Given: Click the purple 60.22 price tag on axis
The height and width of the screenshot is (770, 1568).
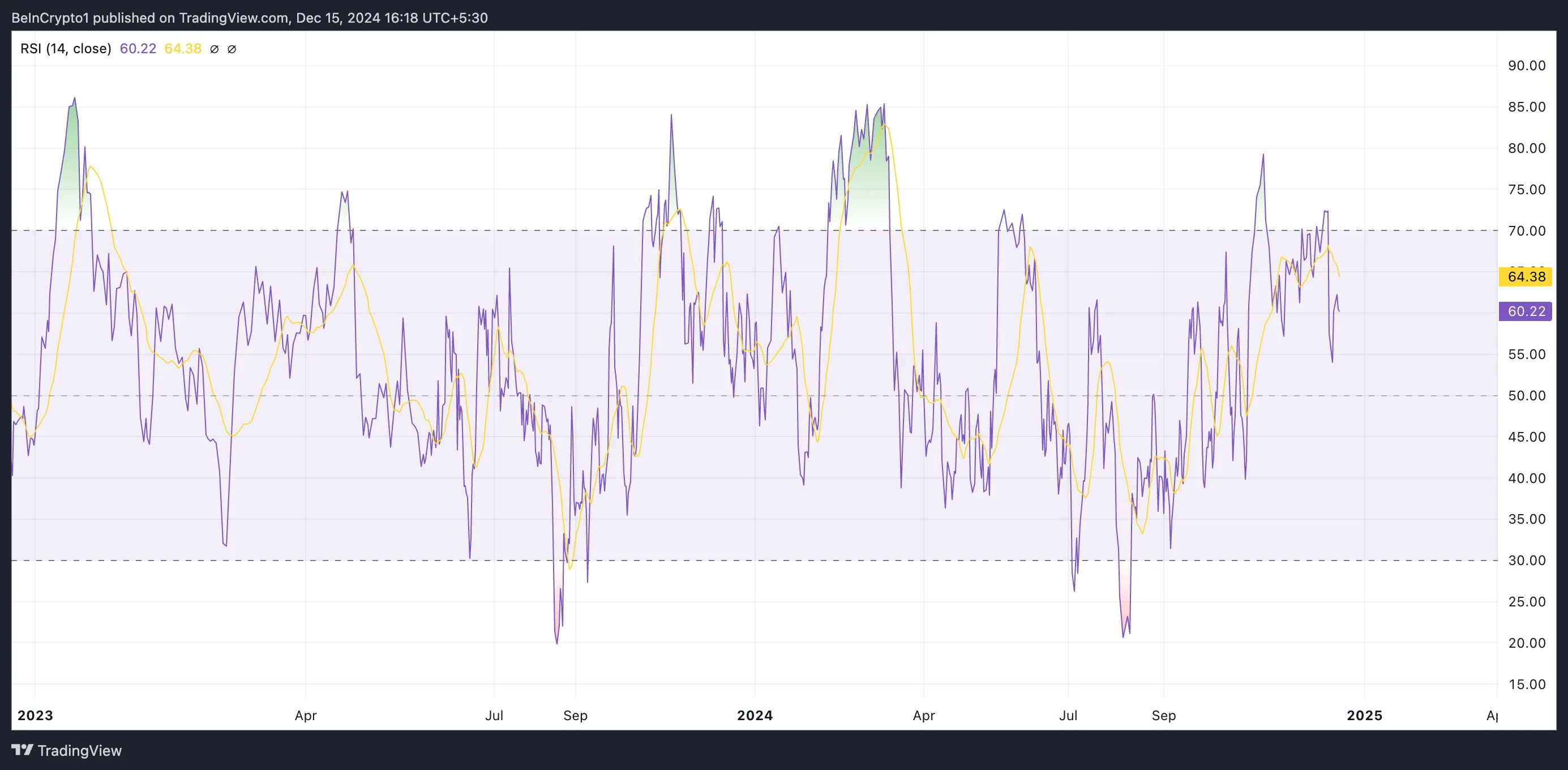Looking at the screenshot, I should tap(1526, 311).
